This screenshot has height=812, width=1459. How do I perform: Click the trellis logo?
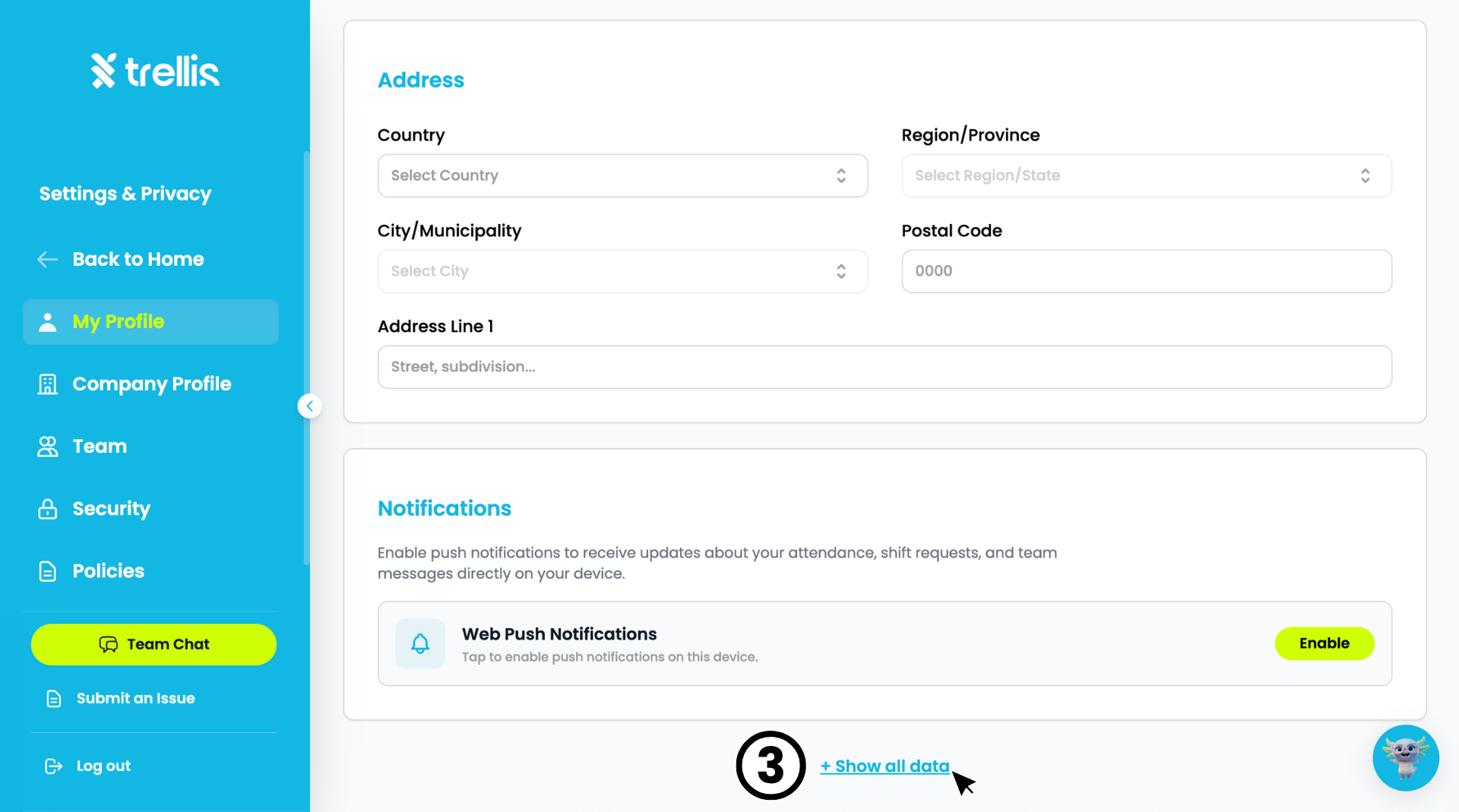[x=155, y=71]
